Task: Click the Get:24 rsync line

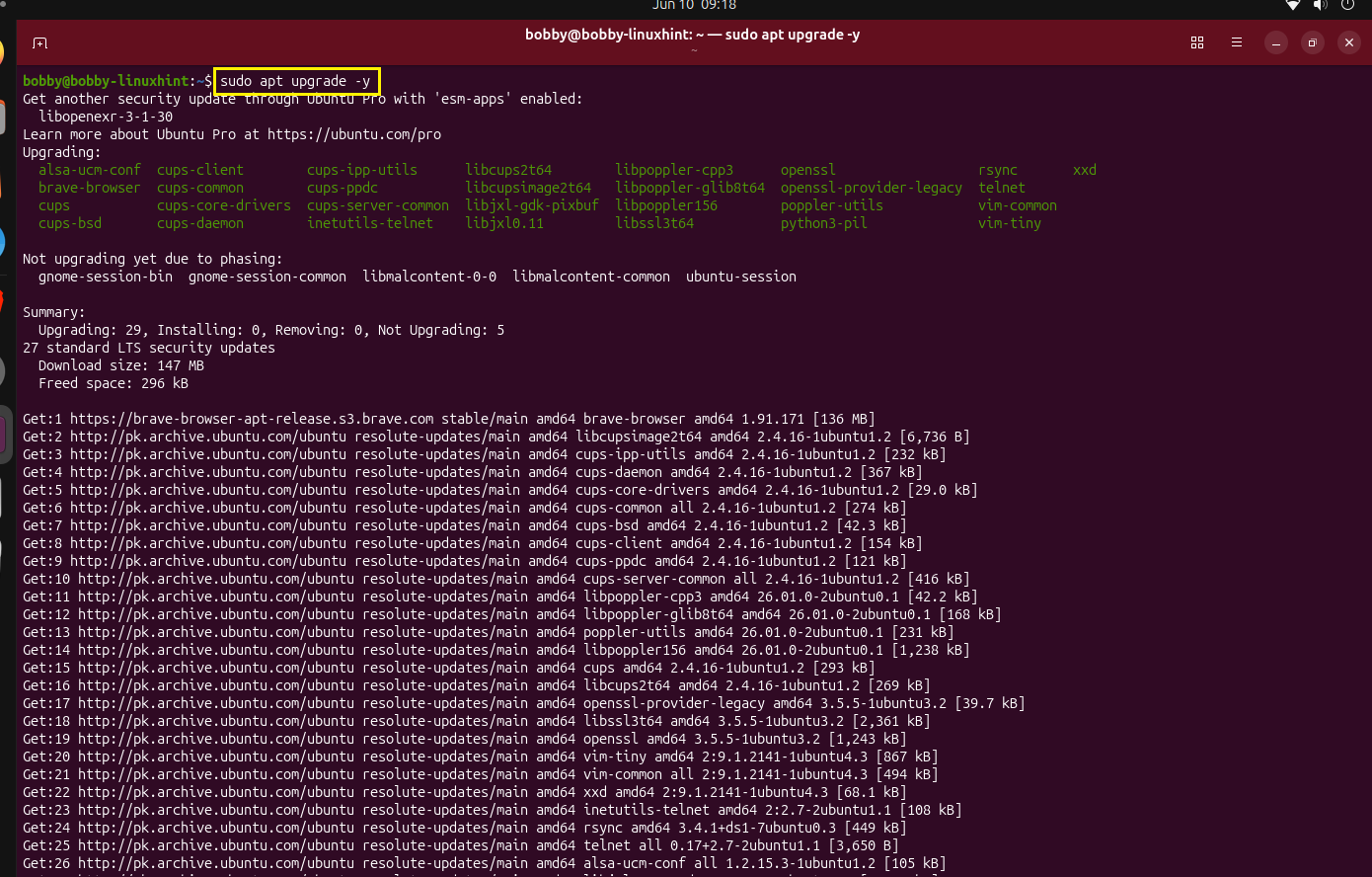Action: click(465, 828)
